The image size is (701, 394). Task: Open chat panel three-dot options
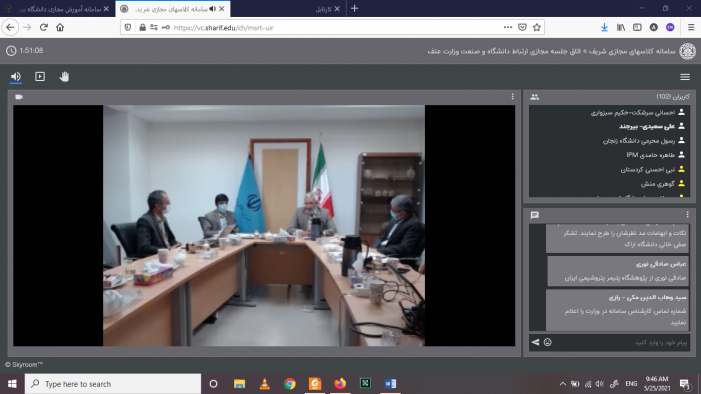tap(688, 215)
